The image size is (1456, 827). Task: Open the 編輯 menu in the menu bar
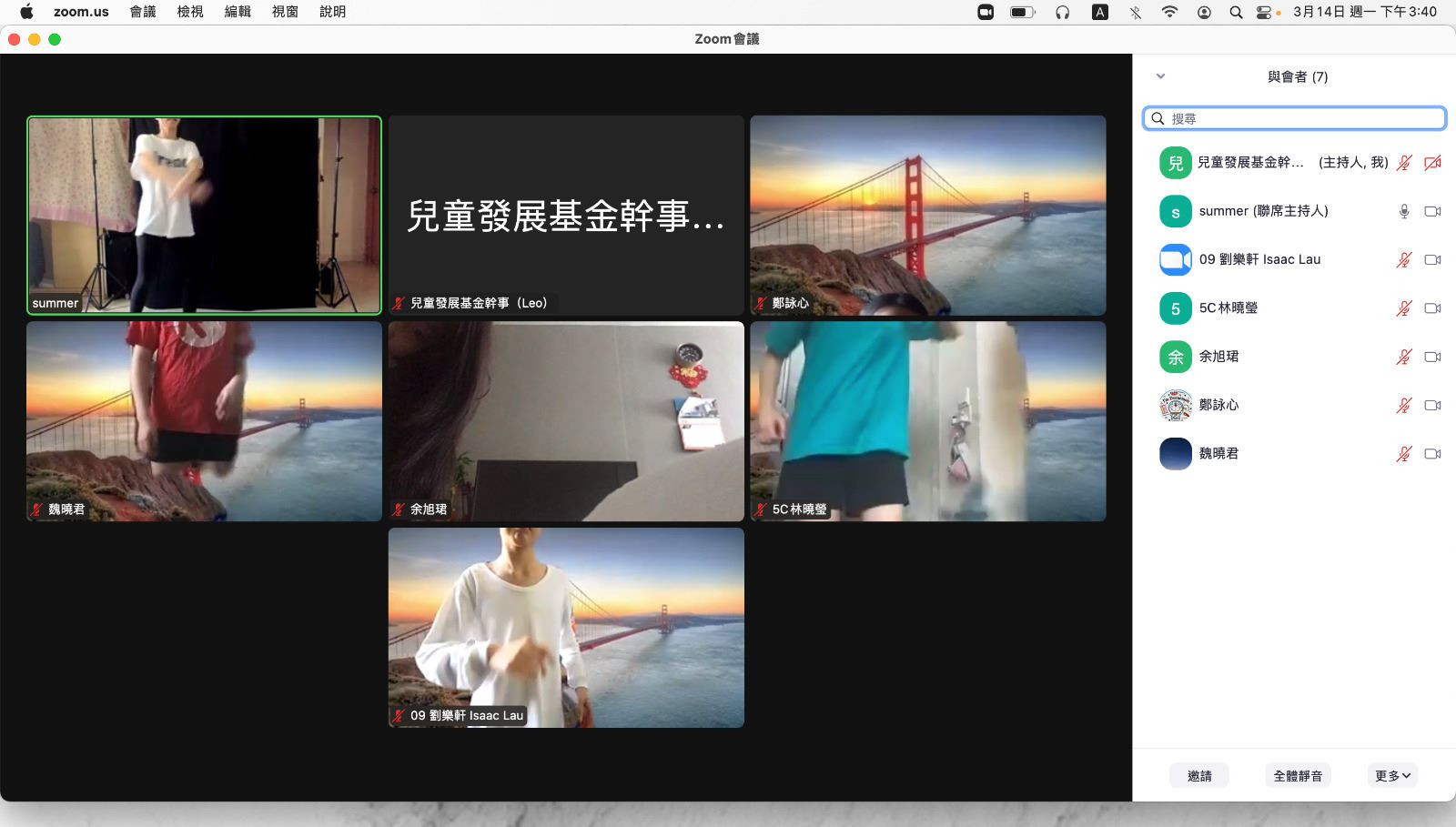point(238,12)
